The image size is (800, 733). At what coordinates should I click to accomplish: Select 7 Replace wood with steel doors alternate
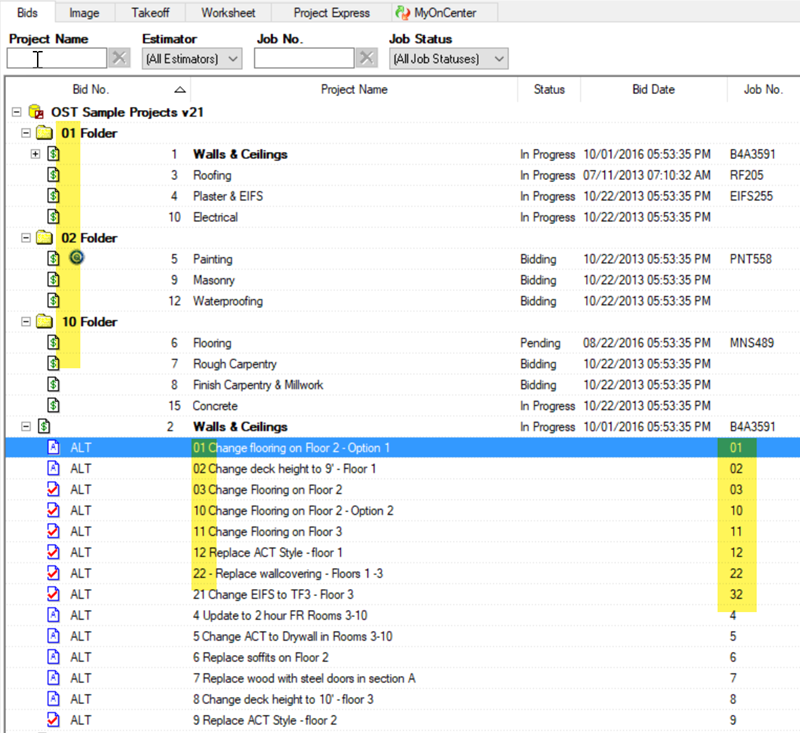304,678
